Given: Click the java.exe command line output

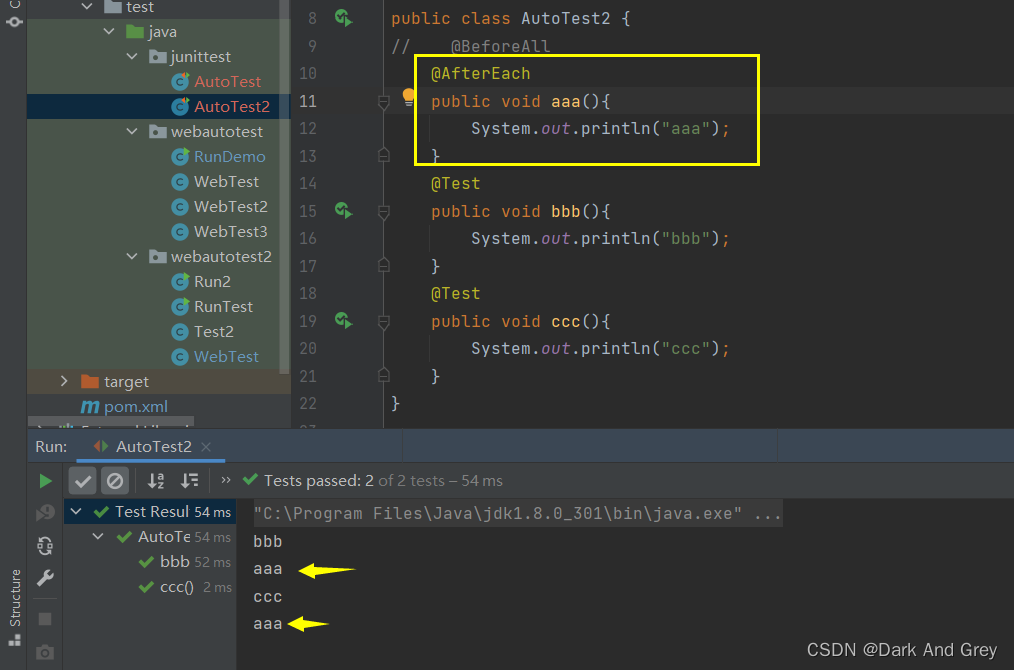Looking at the screenshot, I should (517, 513).
